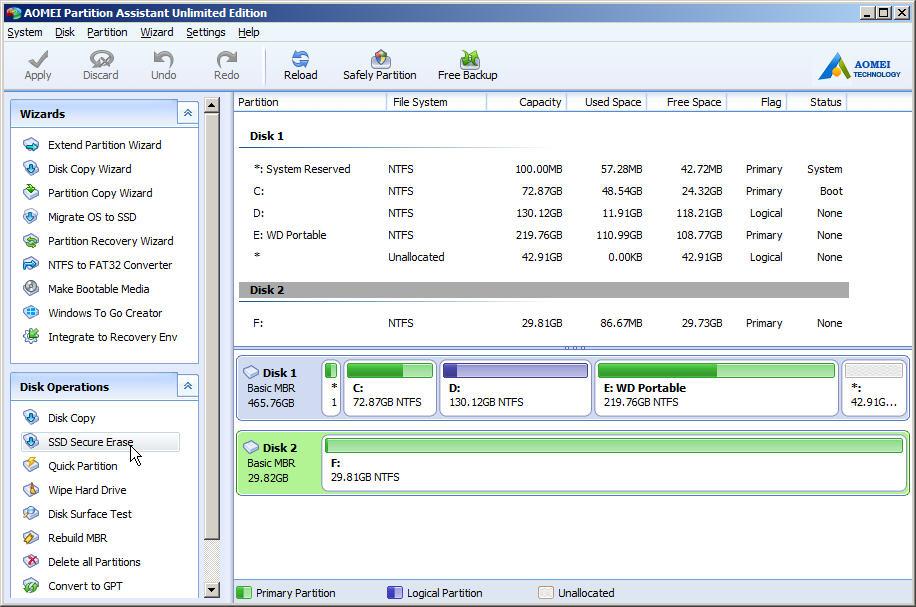Click the Integrate to Recovery Env icon
This screenshot has height=607, width=916.
(31, 336)
